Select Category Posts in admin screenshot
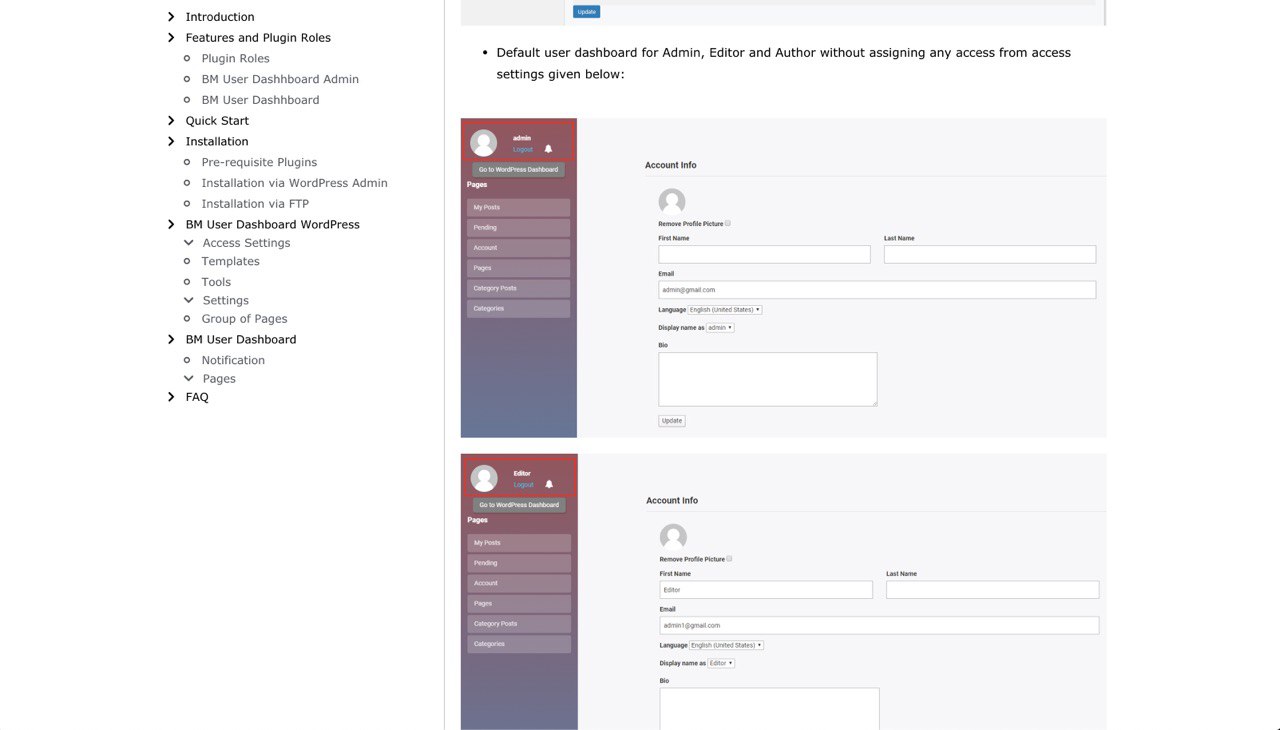This screenshot has width=1280, height=730. coord(518,288)
